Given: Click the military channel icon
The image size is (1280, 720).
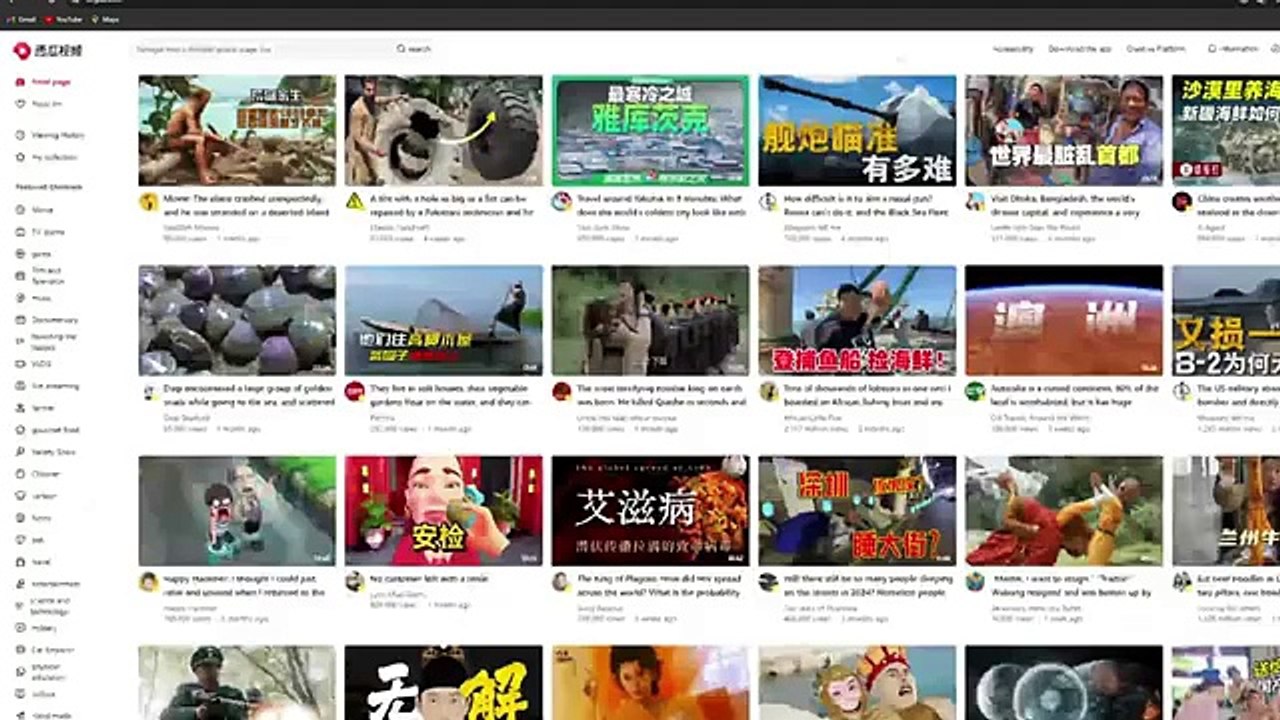Looking at the screenshot, I should click(x=21, y=628).
